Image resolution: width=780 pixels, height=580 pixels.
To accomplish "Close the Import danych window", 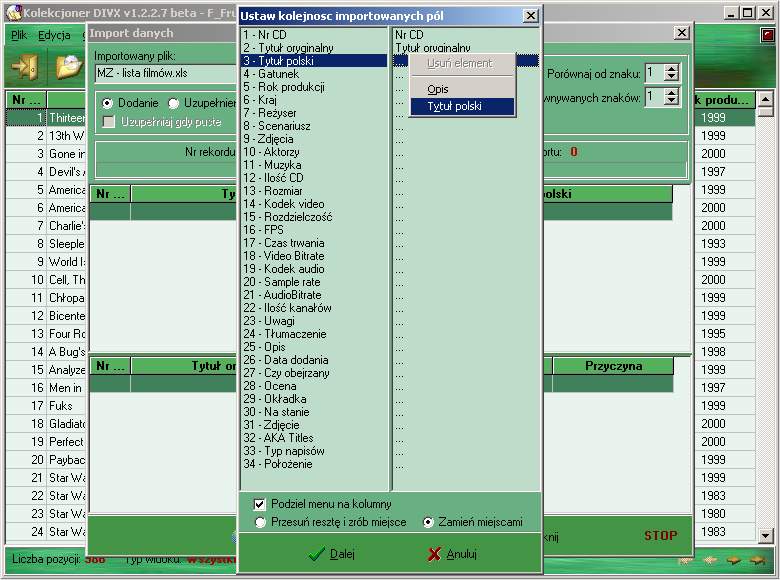I will click(x=681, y=33).
